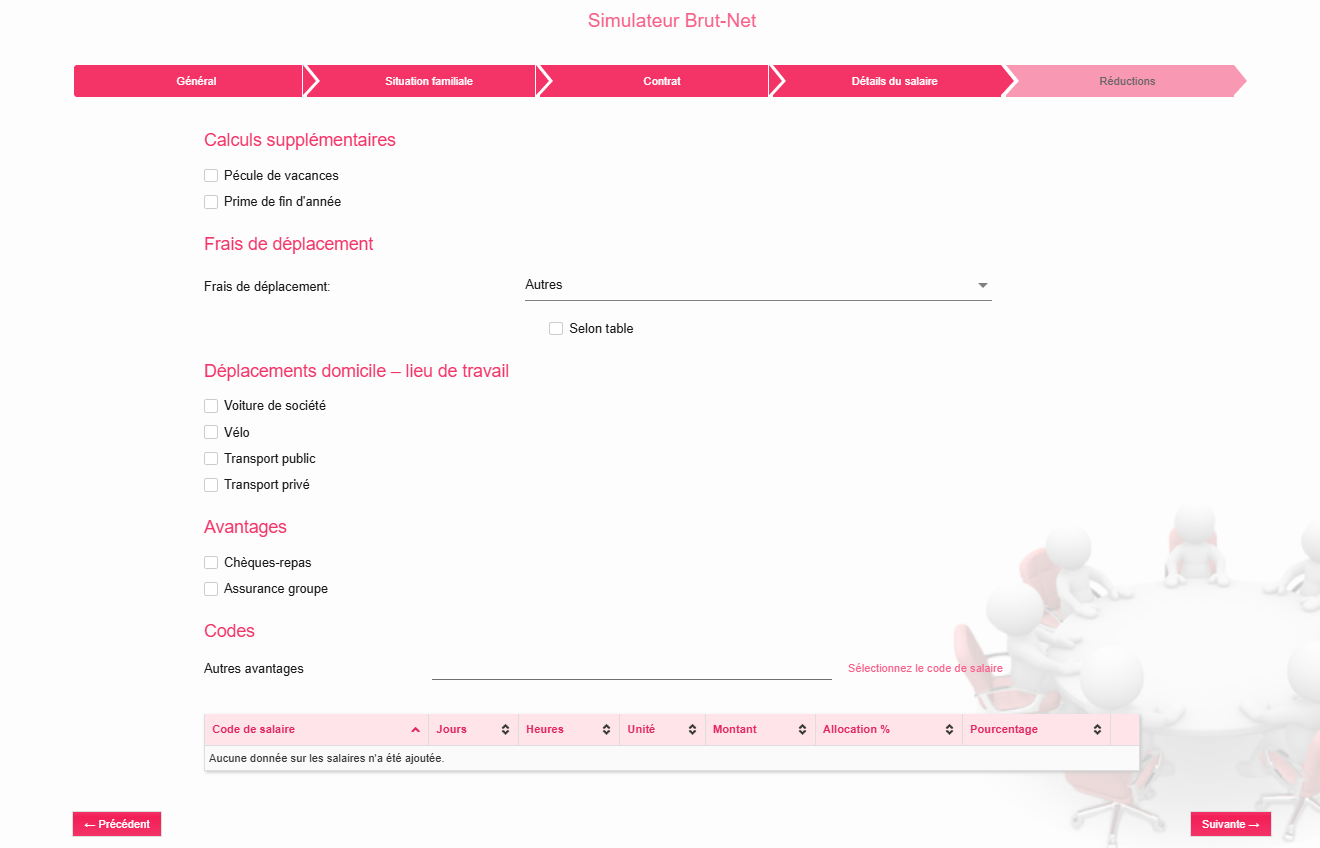Go to the Général step

(x=196, y=81)
